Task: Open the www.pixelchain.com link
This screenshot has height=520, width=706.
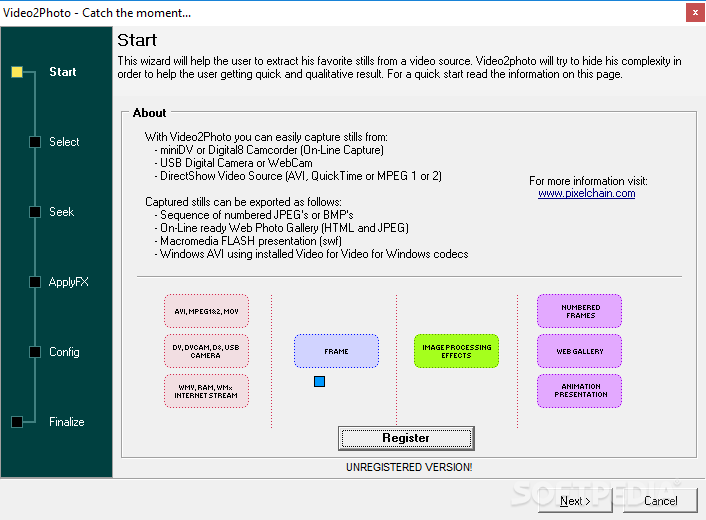Action: [587, 194]
